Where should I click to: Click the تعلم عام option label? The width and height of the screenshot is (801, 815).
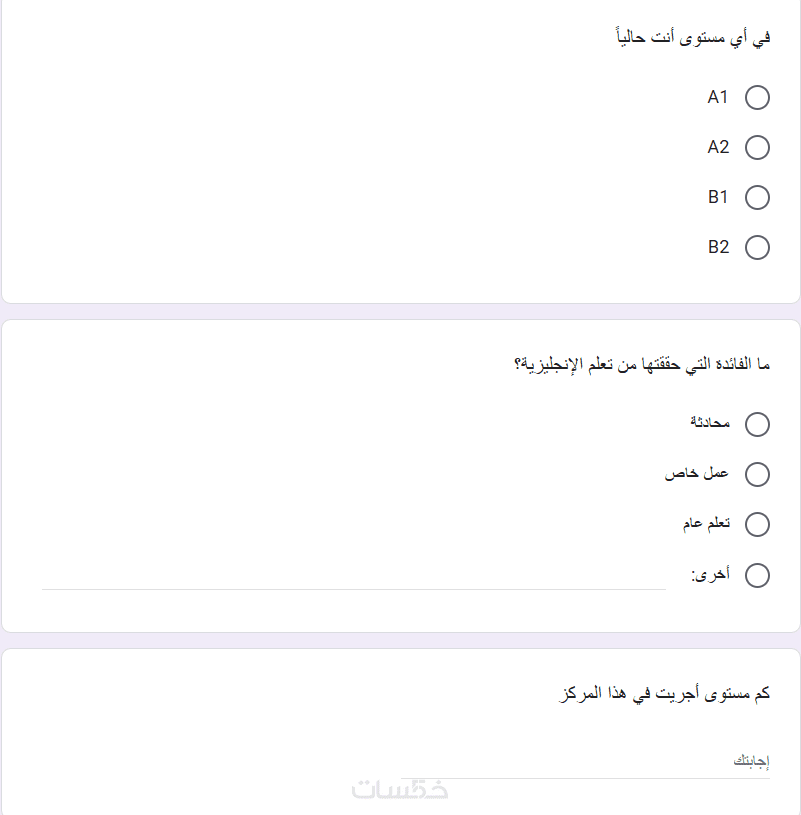click(706, 523)
